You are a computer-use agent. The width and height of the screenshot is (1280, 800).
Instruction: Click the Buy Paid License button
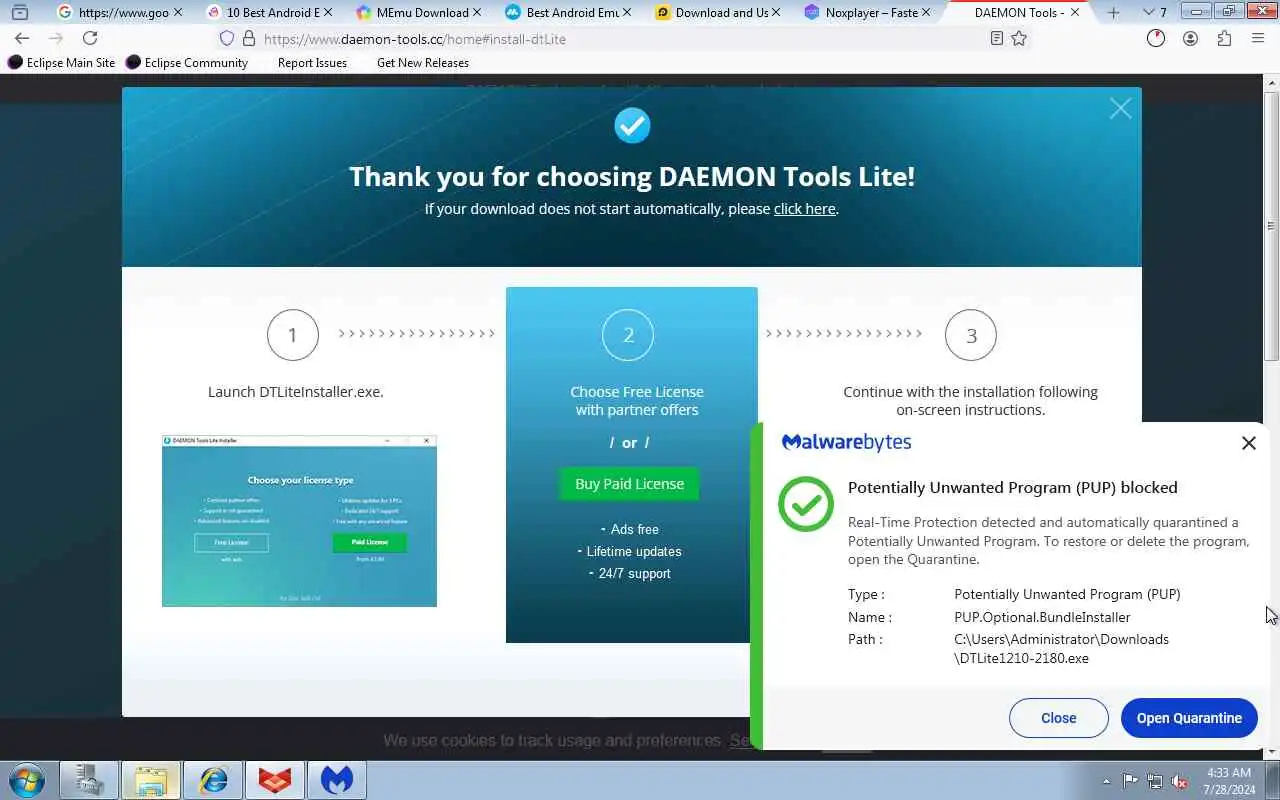[629, 484]
